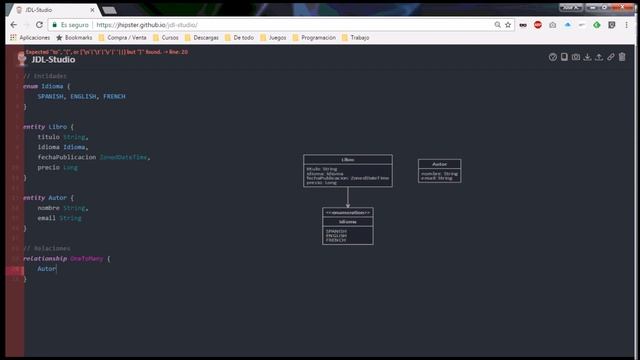Open the Descargas bookmarks folder

[x=202, y=38]
